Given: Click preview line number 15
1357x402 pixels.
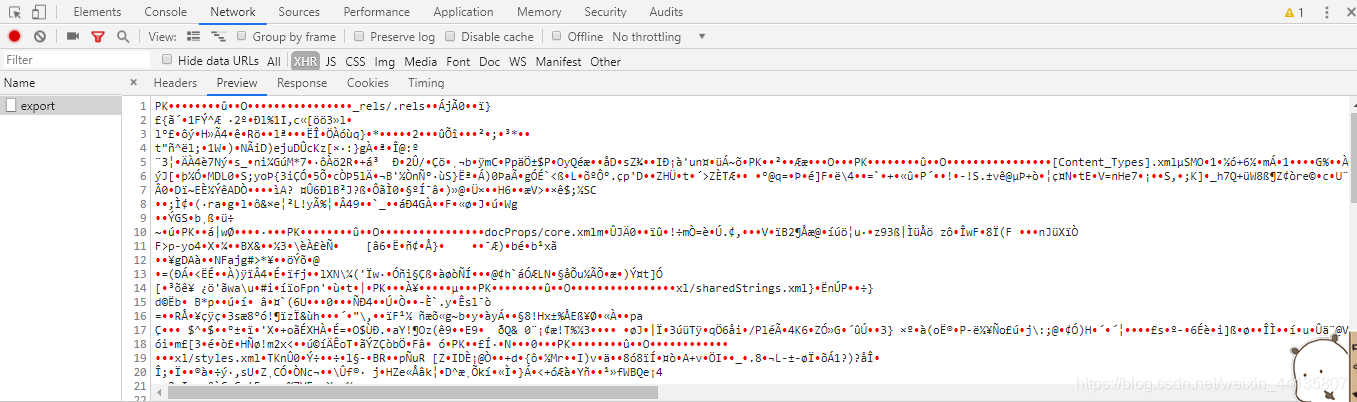Looking at the screenshot, I should point(140,302).
